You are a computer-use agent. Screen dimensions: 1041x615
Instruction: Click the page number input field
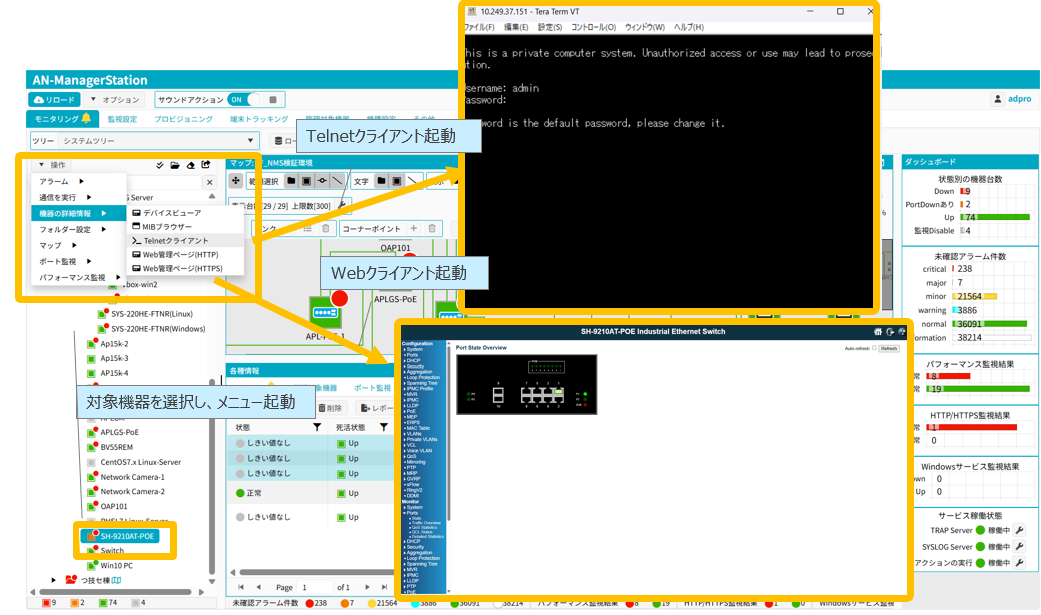[x=315, y=587]
